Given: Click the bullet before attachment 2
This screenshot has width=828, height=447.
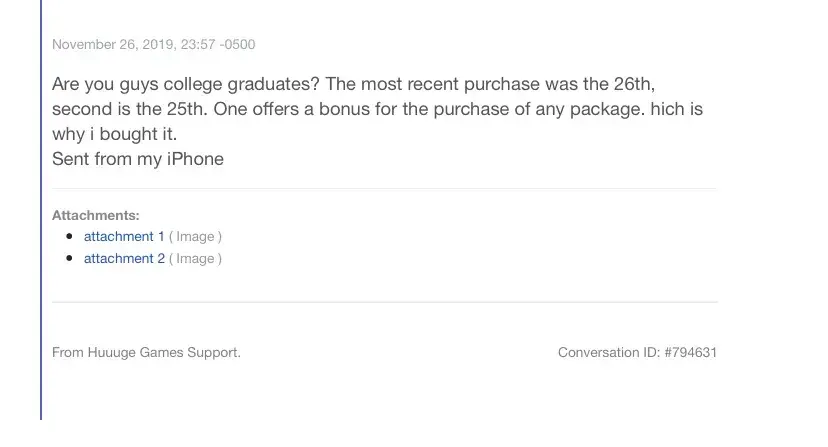Looking at the screenshot, I should 69,259.
